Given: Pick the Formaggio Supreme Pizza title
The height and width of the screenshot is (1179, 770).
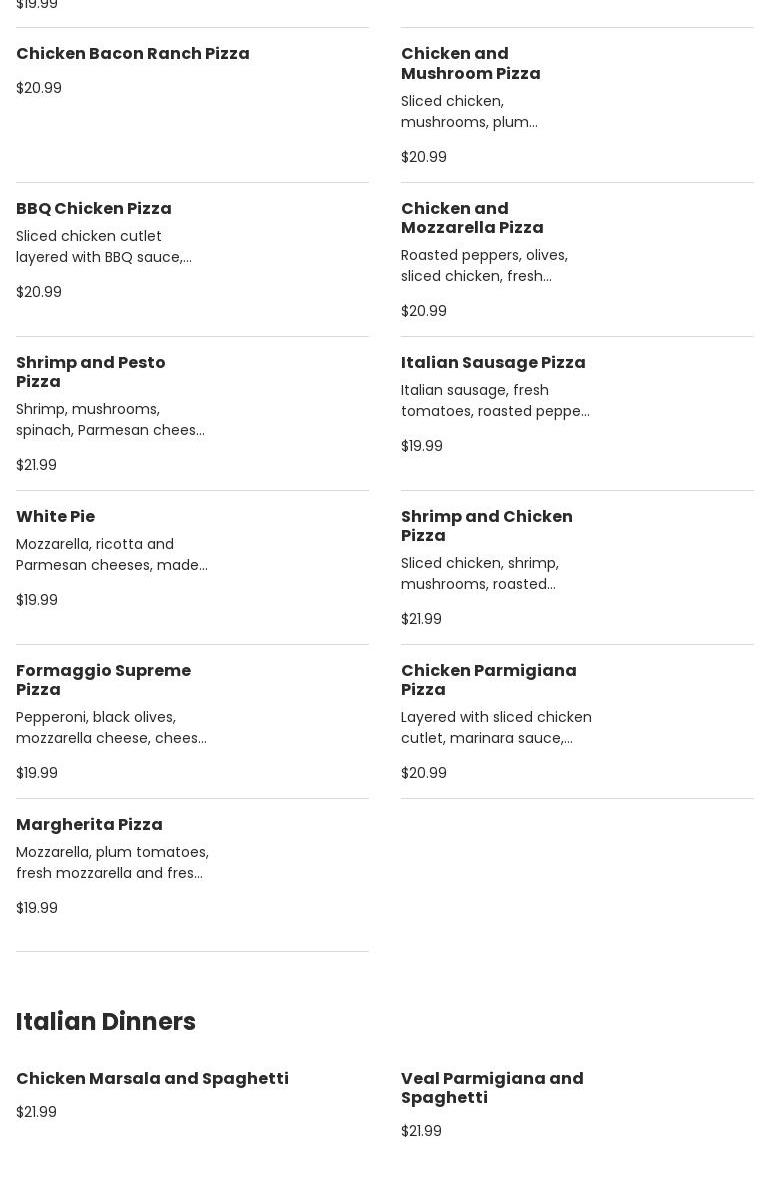Looking at the screenshot, I should (x=103, y=680).
